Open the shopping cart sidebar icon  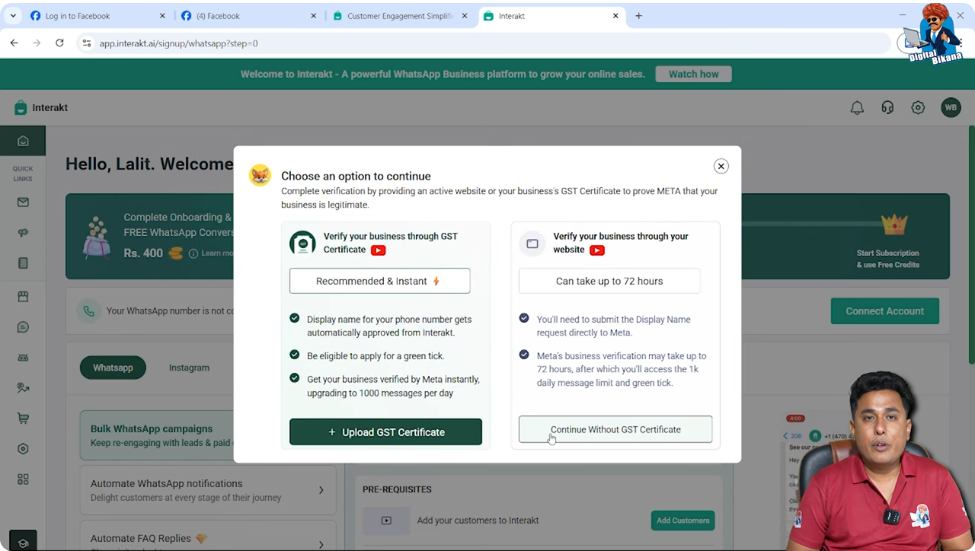coord(23,419)
